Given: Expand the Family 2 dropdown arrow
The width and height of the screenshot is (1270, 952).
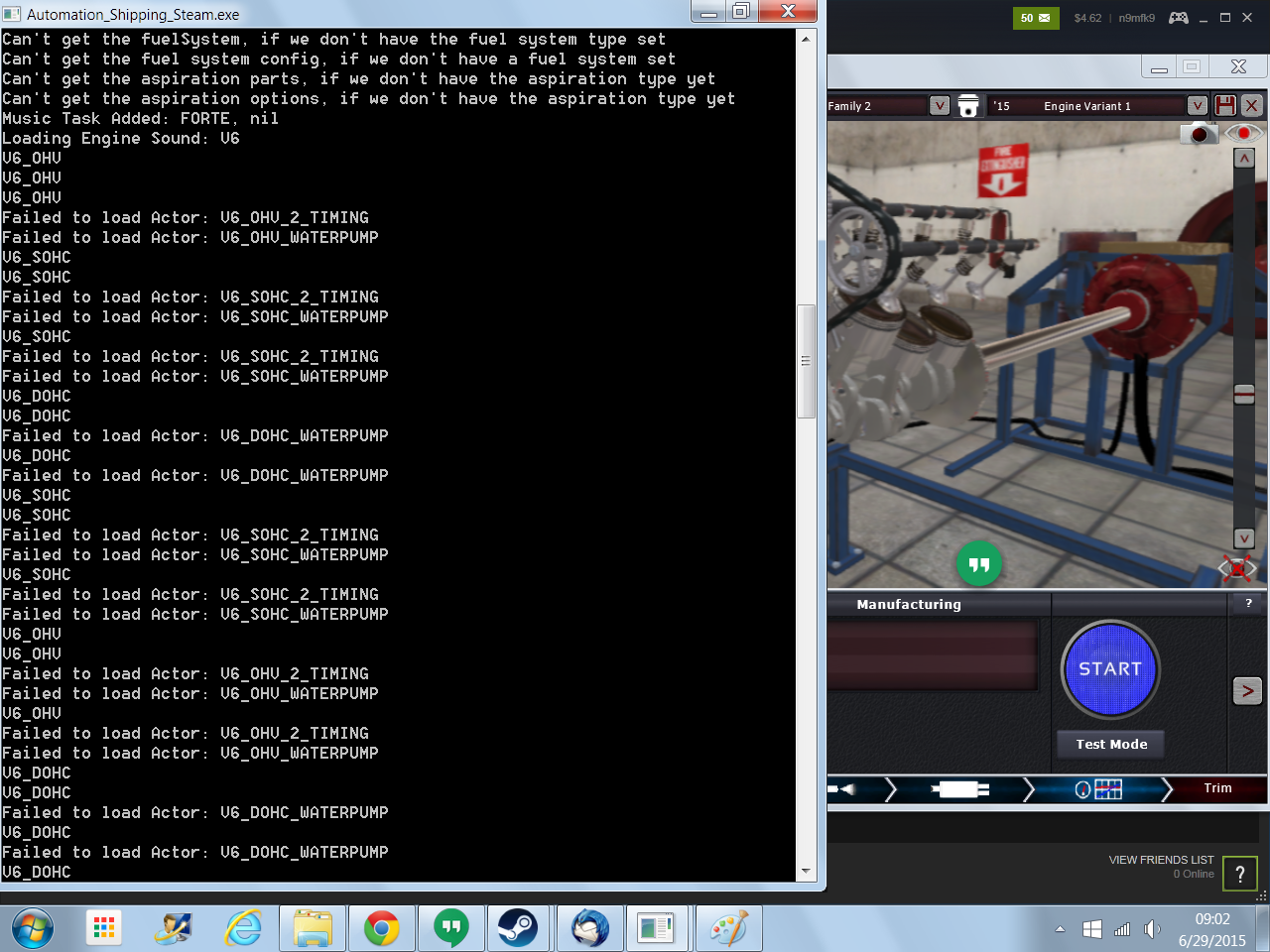Looking at the screenshot, I should point(940,105).
